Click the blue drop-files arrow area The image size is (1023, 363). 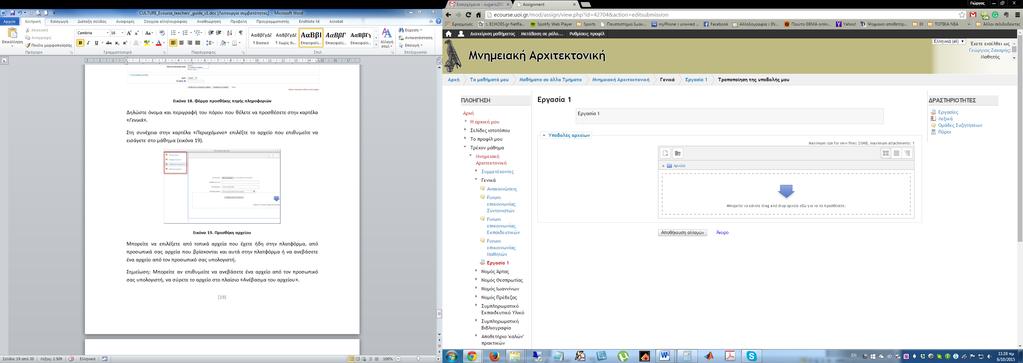(786, 191)
